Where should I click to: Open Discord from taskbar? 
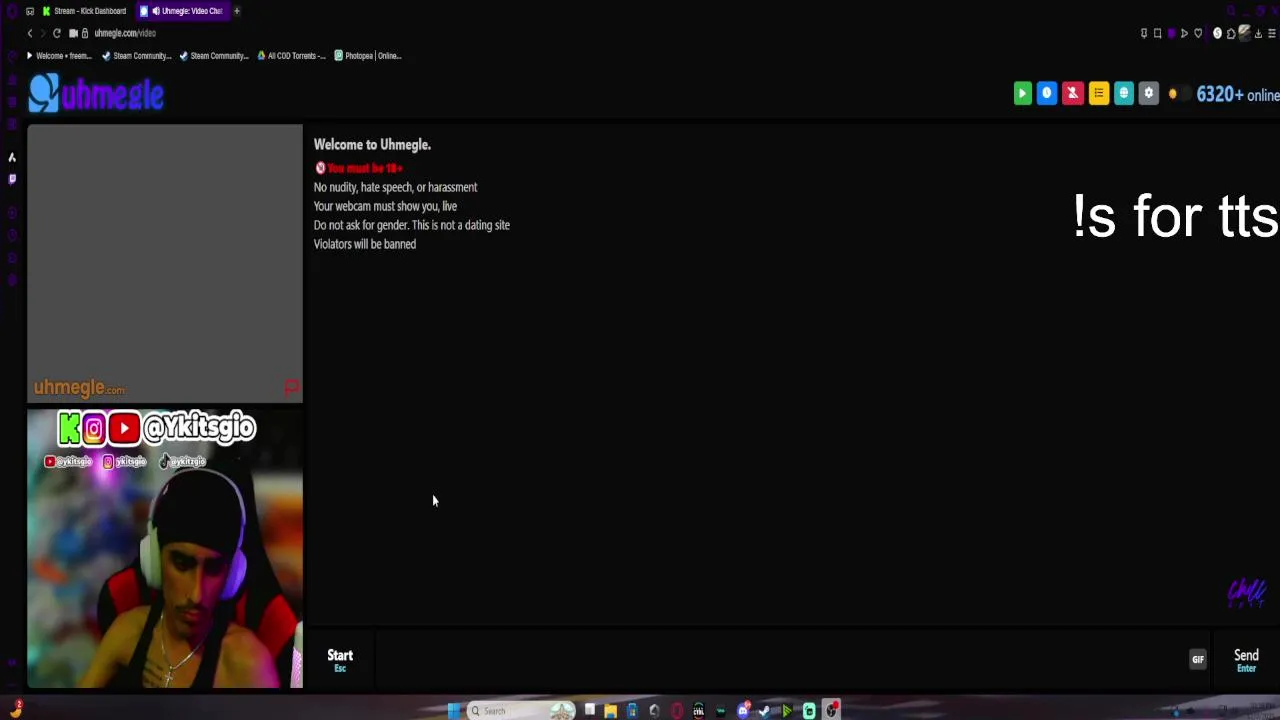743,711
